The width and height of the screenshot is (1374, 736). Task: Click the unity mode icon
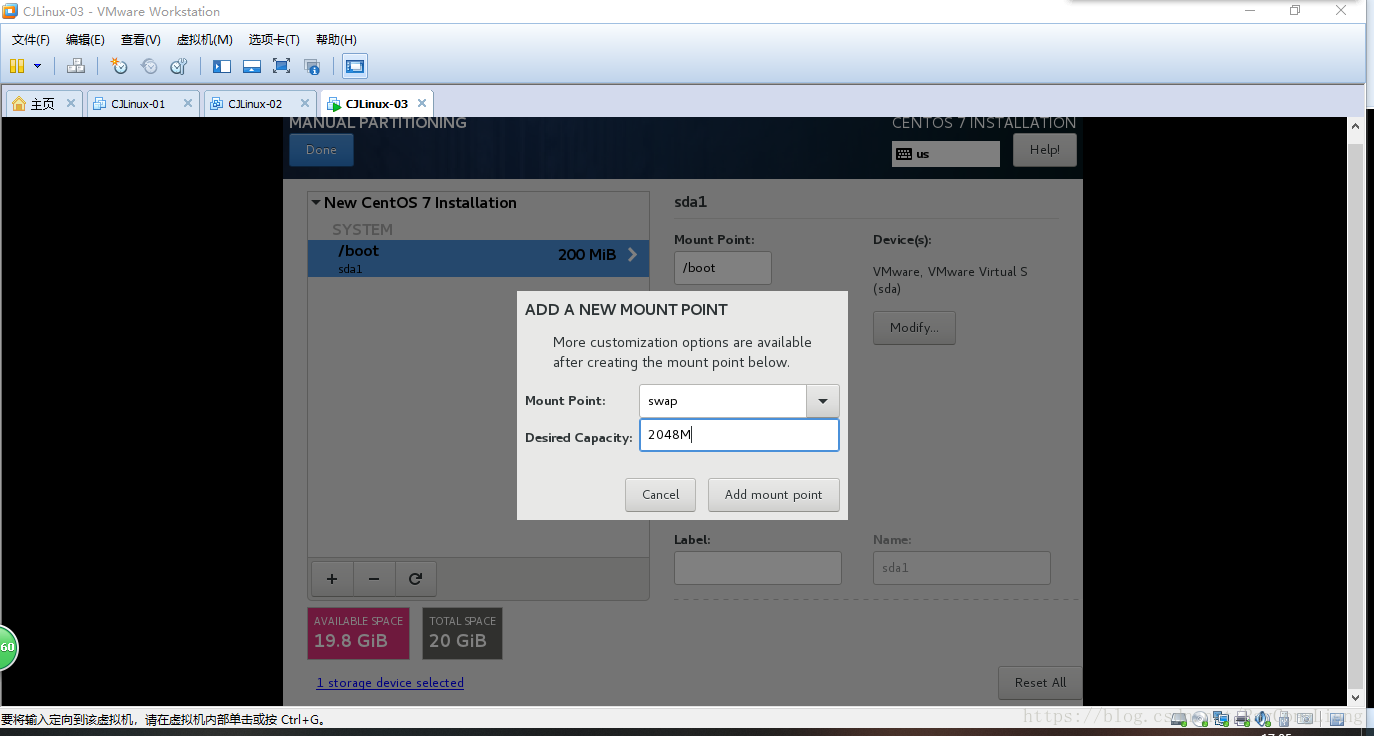pyautogui.click(x=312, y=66)
